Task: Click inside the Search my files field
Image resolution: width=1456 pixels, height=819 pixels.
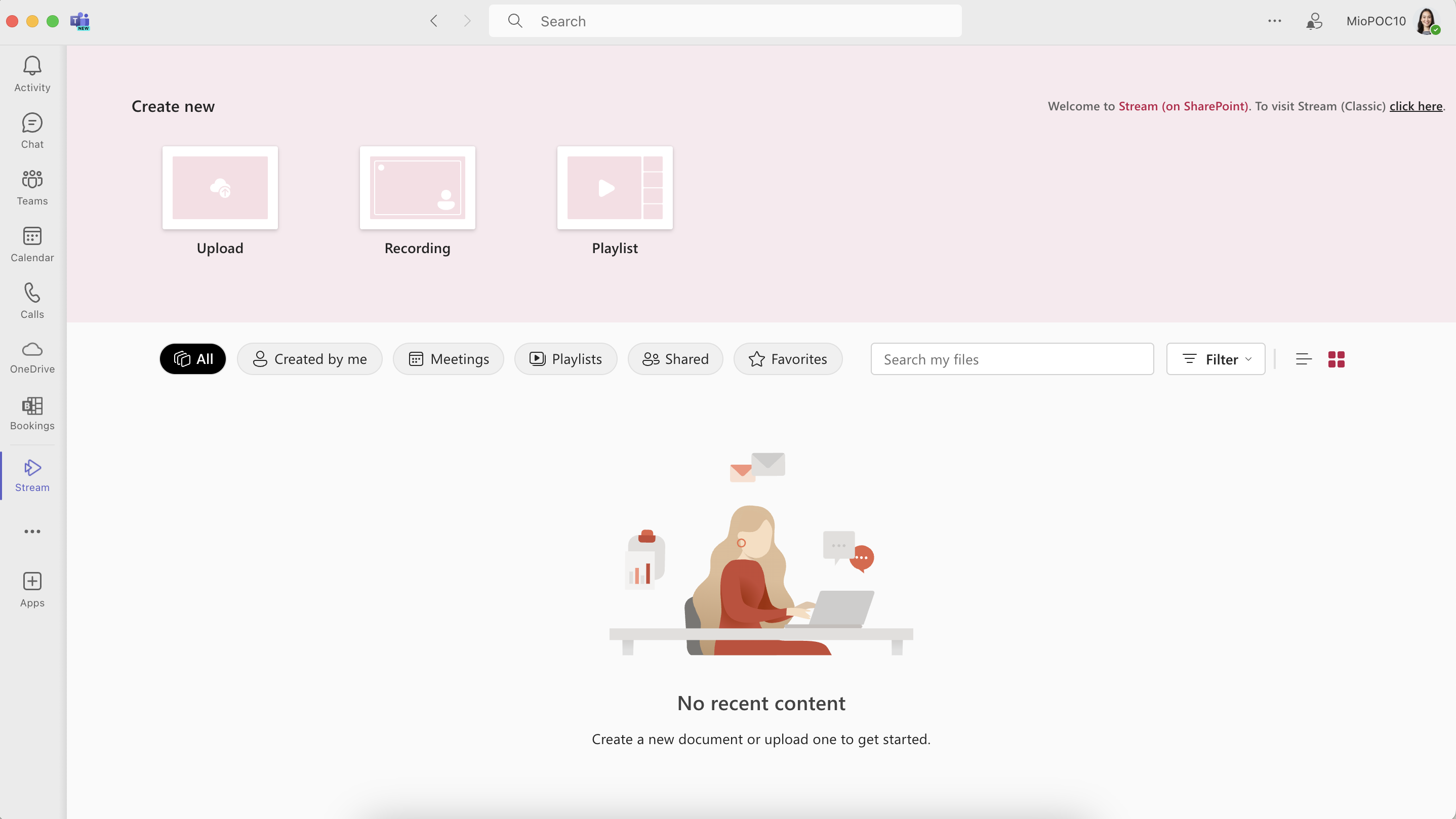Action: [1012, 359]
